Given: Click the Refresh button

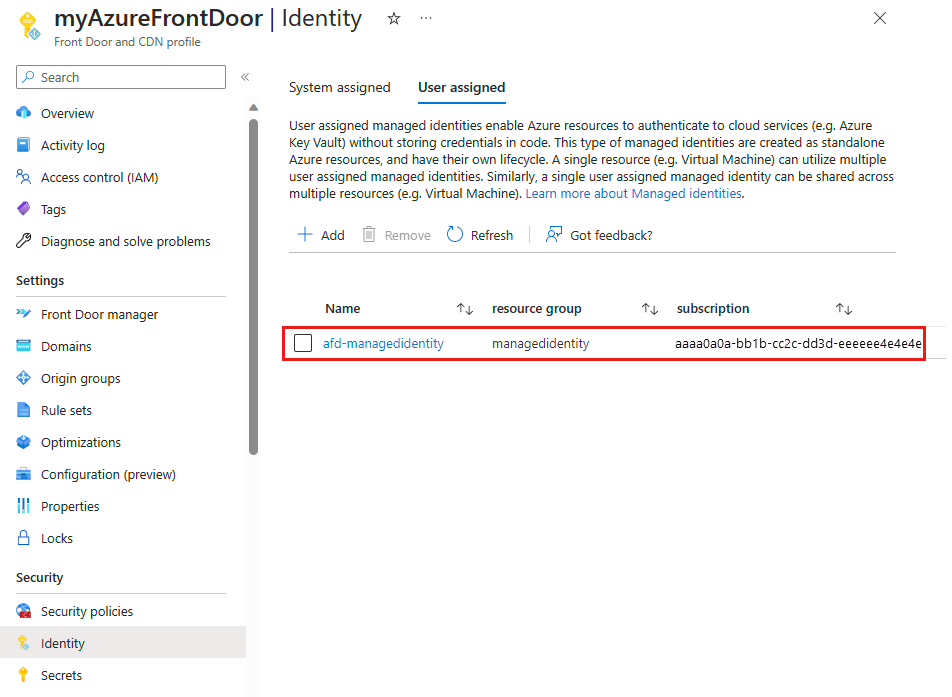Looking at the screenshot, I should click(x=480, y=234).
